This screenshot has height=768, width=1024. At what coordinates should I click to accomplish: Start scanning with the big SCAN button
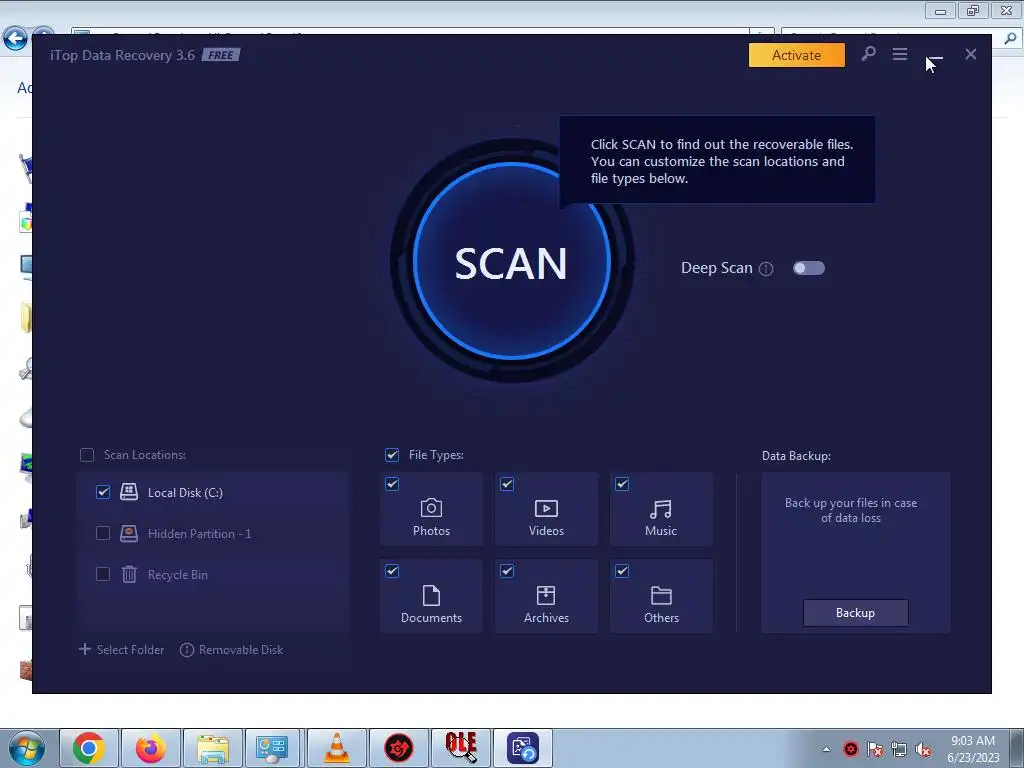[x=511, y=261]
